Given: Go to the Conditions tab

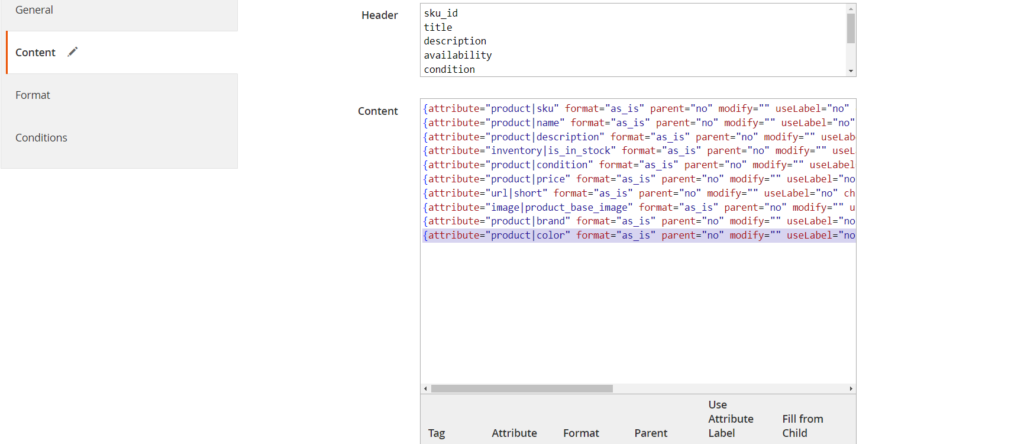Looking at the screenshot, I should (x=119, y=138).
